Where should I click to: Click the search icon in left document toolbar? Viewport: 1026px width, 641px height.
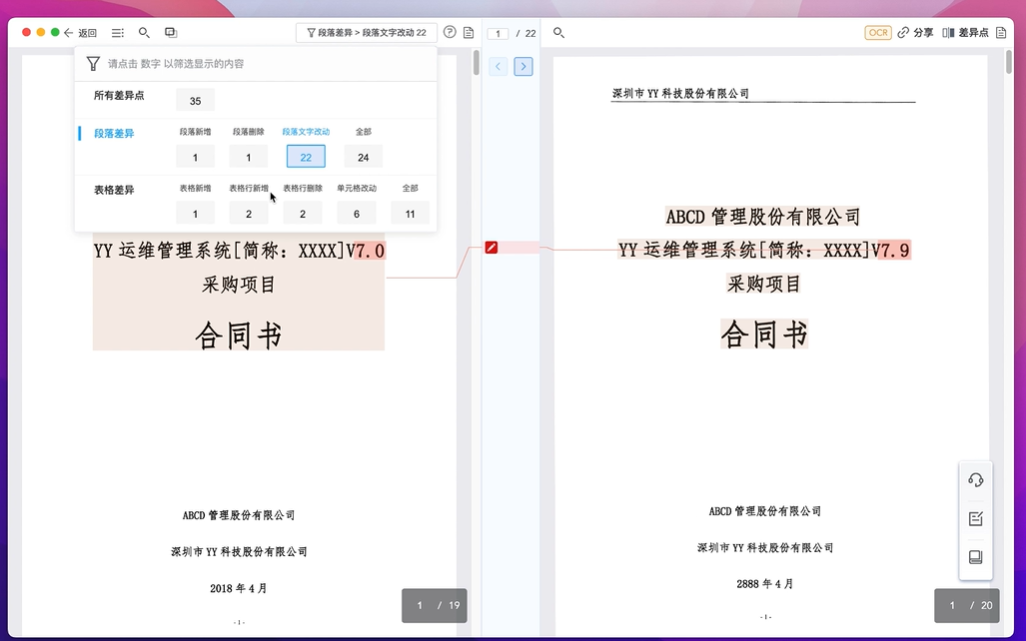[144, 33]
